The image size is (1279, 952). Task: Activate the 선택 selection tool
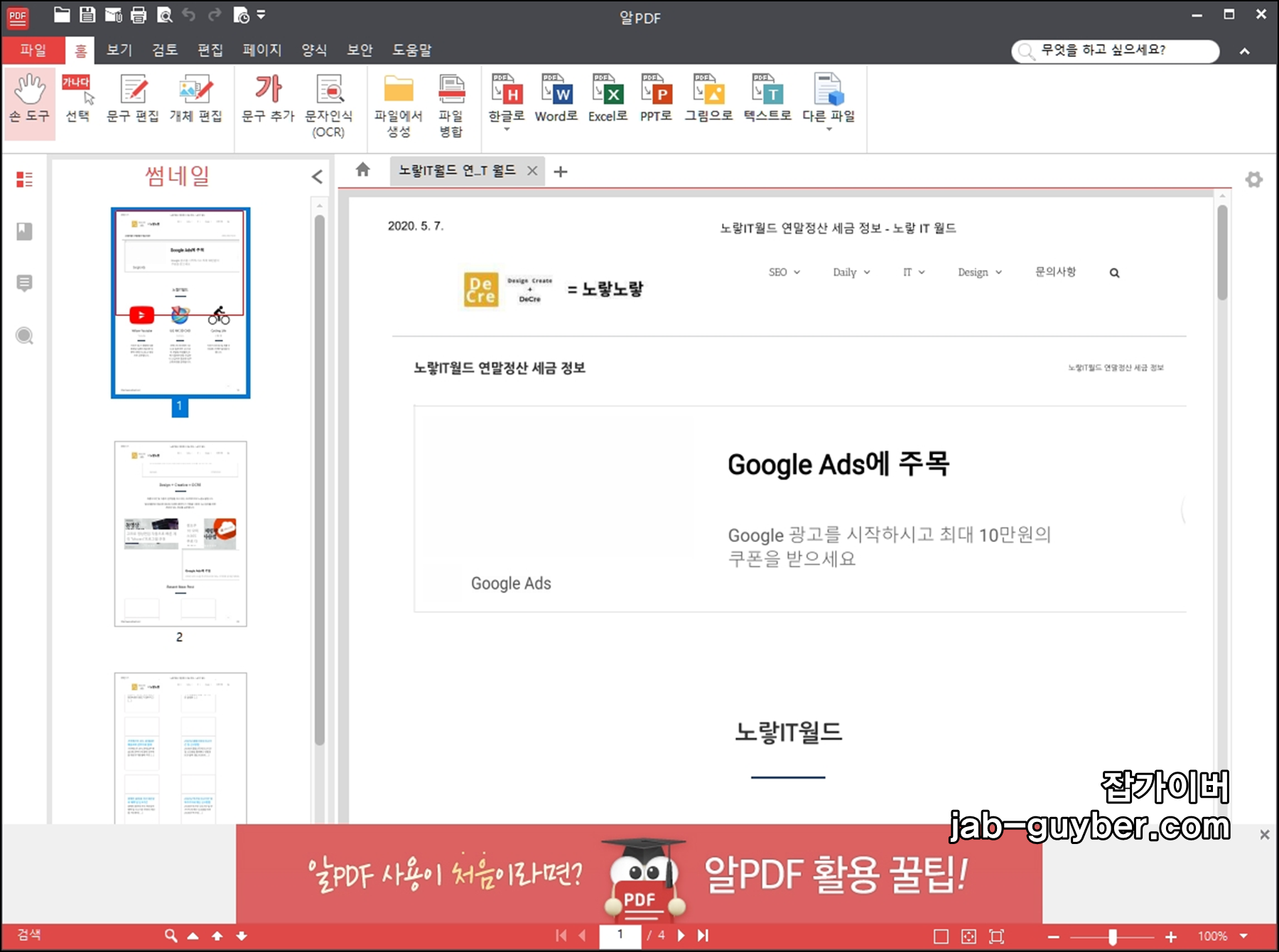(77, 99)
